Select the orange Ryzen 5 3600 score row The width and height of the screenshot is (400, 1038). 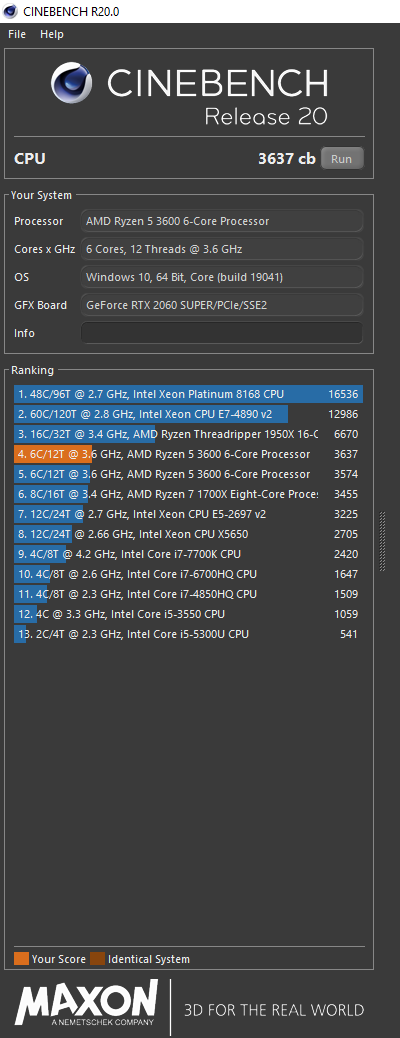click(188, 454)
